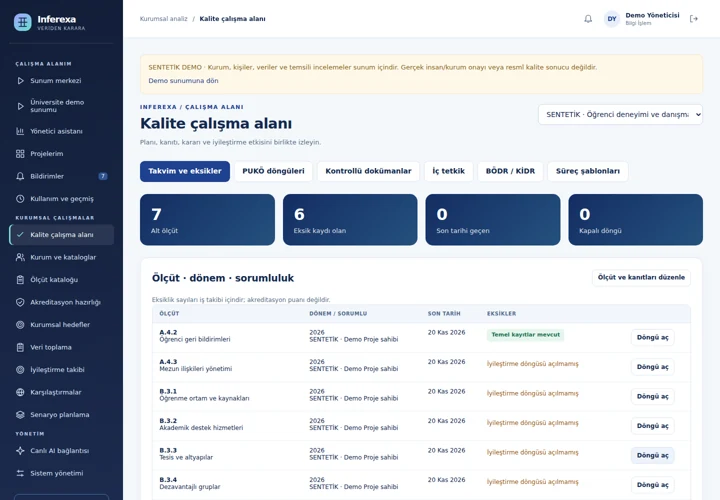
Task: Click Ölçüt kataloğu clipboard icon
Action: coord(20,280)
